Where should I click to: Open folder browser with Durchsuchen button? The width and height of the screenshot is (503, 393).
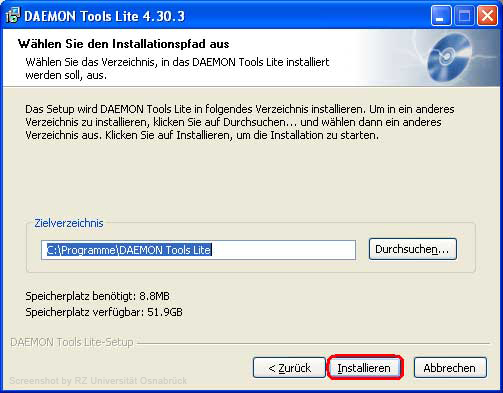tap(412, 249)
